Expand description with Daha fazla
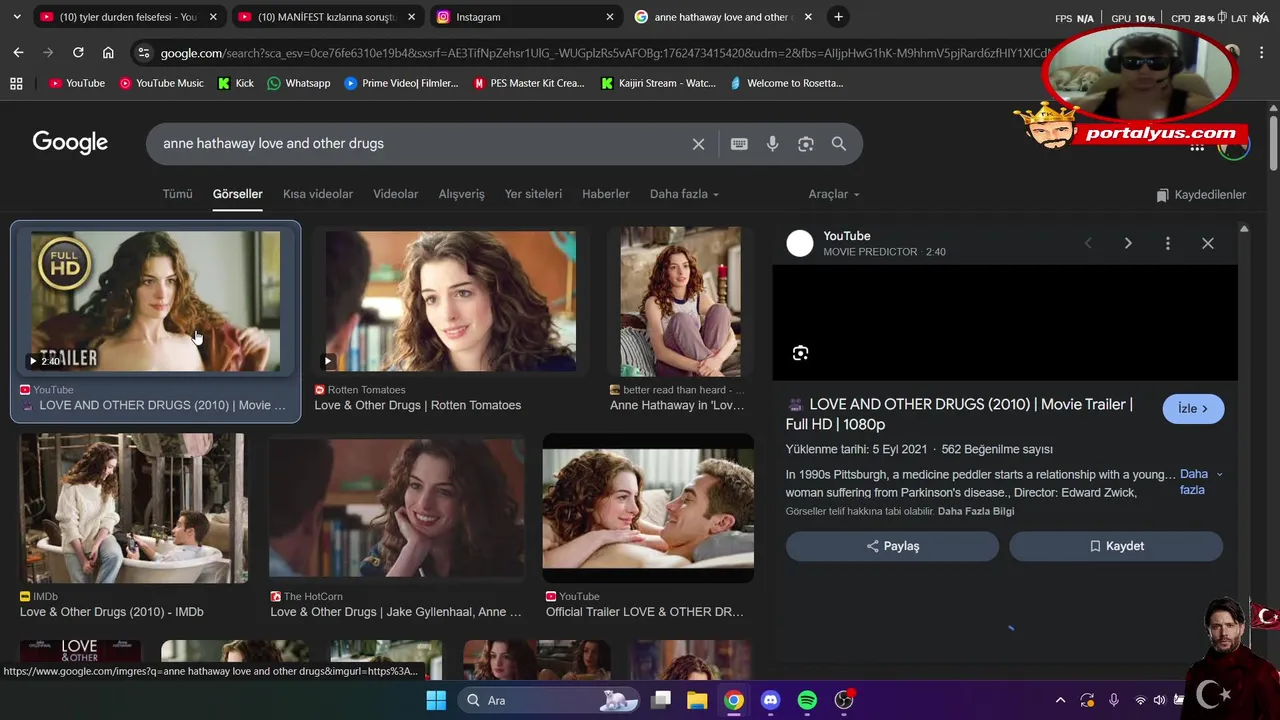Image resolution: width=1280 pixels, height=720 pixels. pos(1199,482)
